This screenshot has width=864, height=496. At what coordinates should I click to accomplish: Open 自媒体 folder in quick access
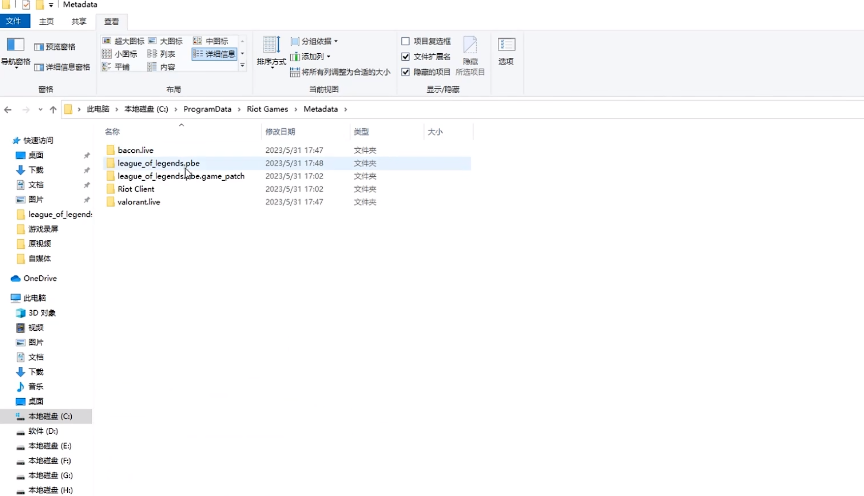click(34, 258)
